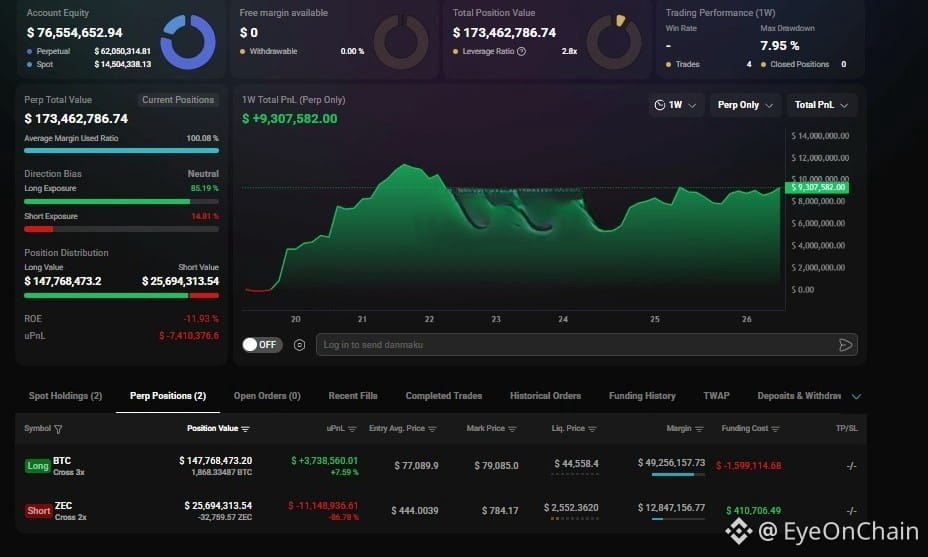Open Funding History tab
The height and width of the screenshot is (557, 928).
642,395
